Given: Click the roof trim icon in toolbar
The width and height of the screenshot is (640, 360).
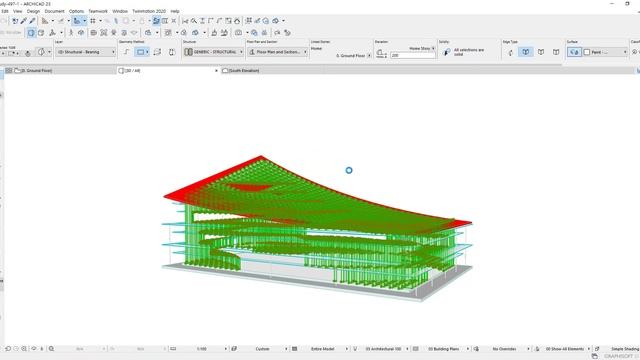Looking at the screenshot, I should (x=237, y=20).
